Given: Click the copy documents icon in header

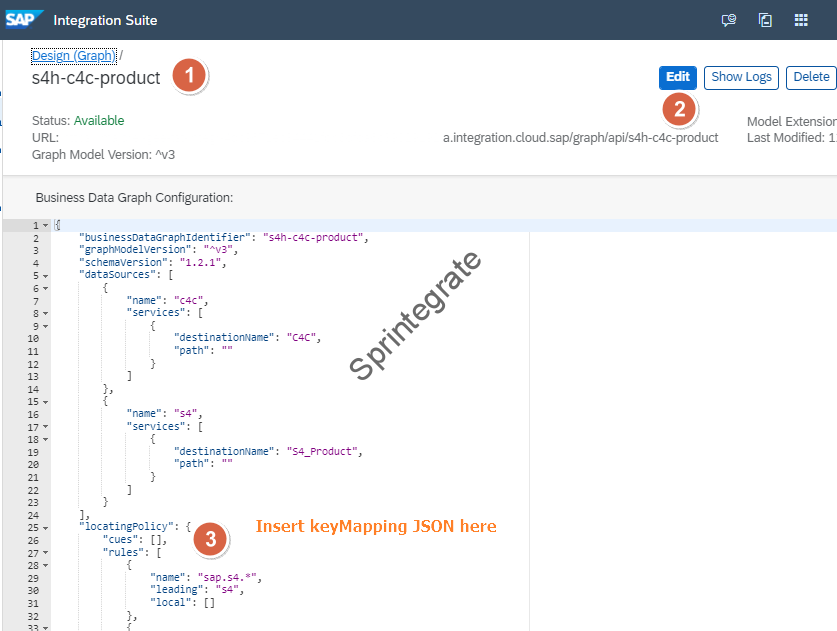Looking at the screenshot, I should (x=765, y=20).
